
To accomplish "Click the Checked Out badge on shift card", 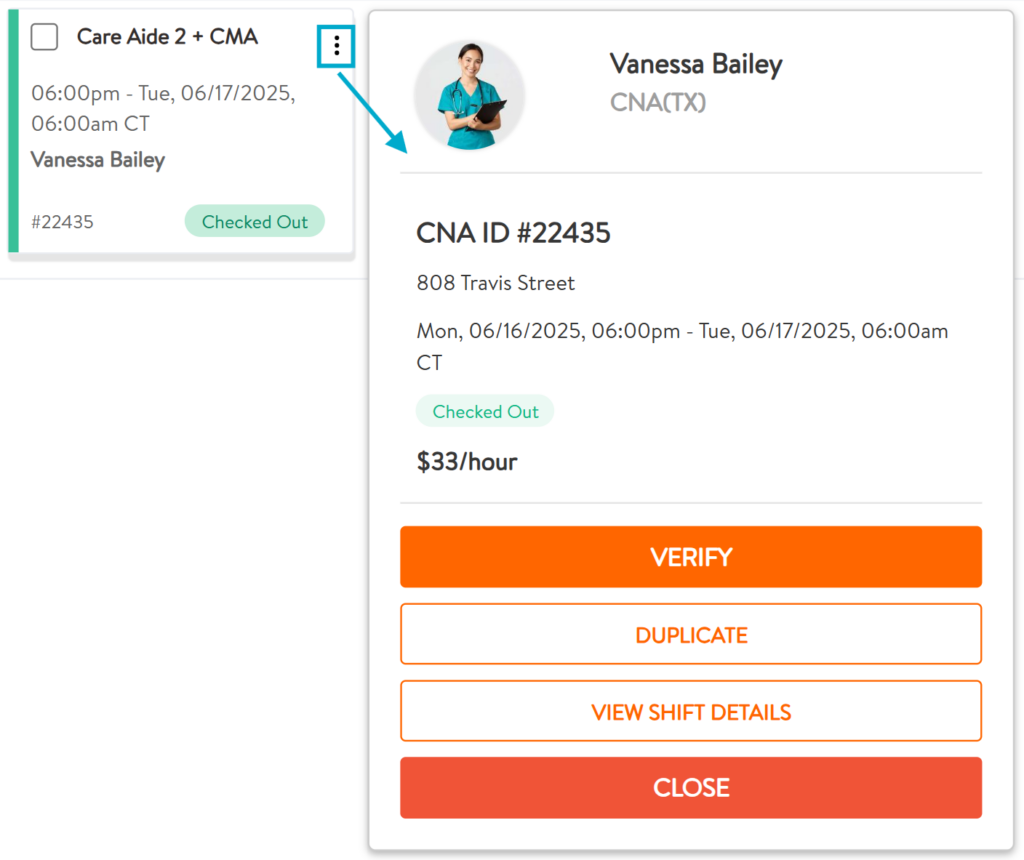I will [x=255, y=221].
